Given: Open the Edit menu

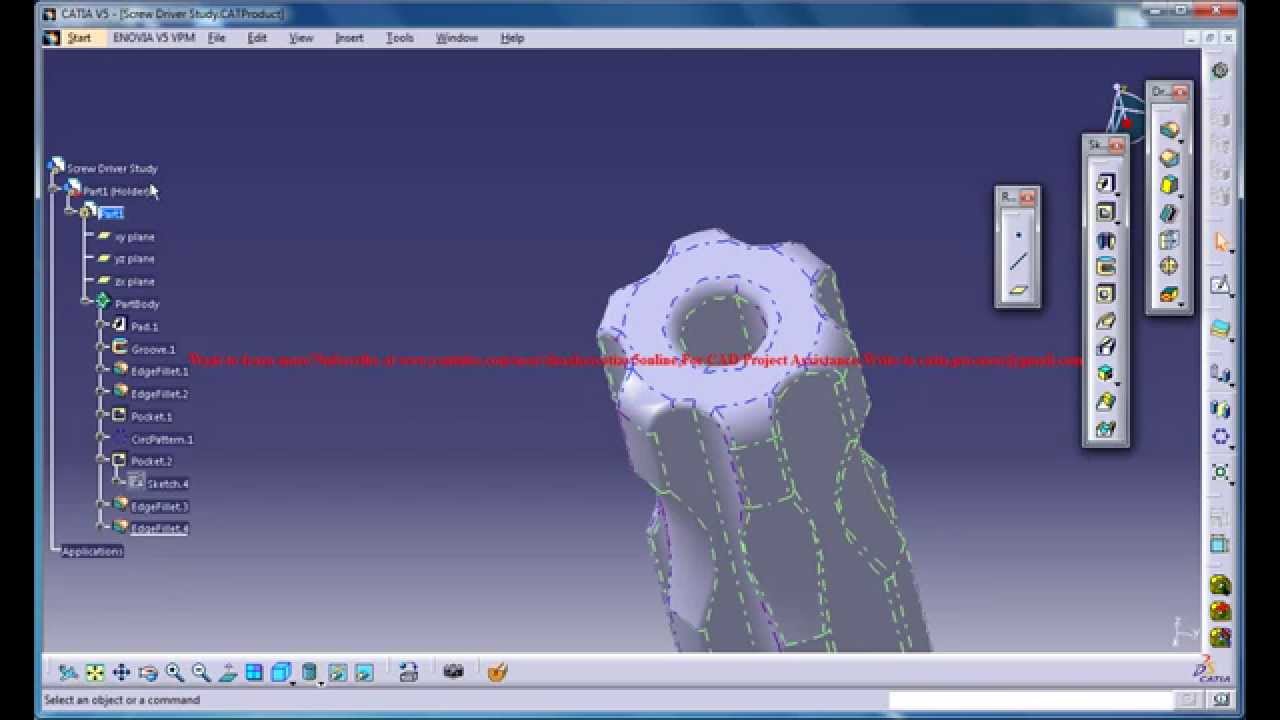Looking at the screenshot, I should (257, 38).
